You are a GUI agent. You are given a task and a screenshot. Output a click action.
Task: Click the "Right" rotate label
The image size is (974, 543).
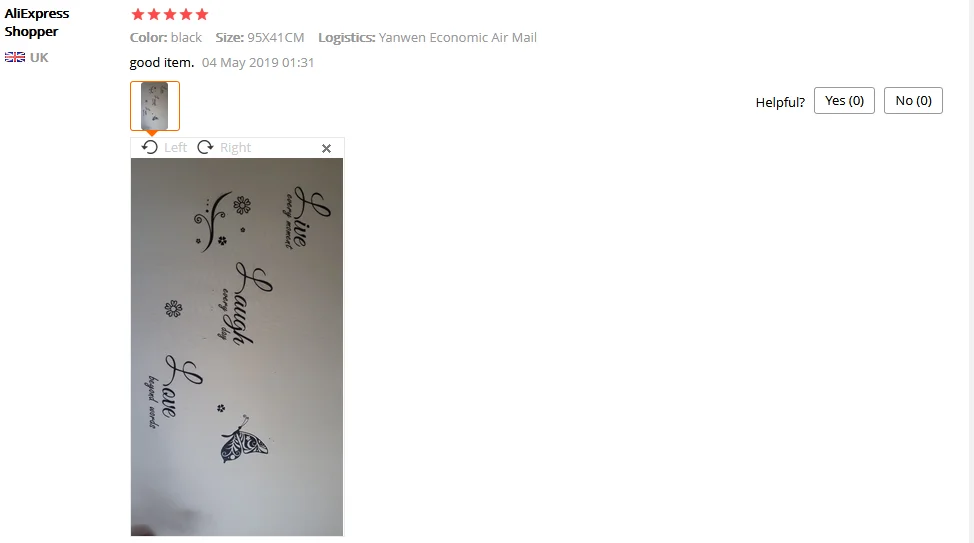235,147
